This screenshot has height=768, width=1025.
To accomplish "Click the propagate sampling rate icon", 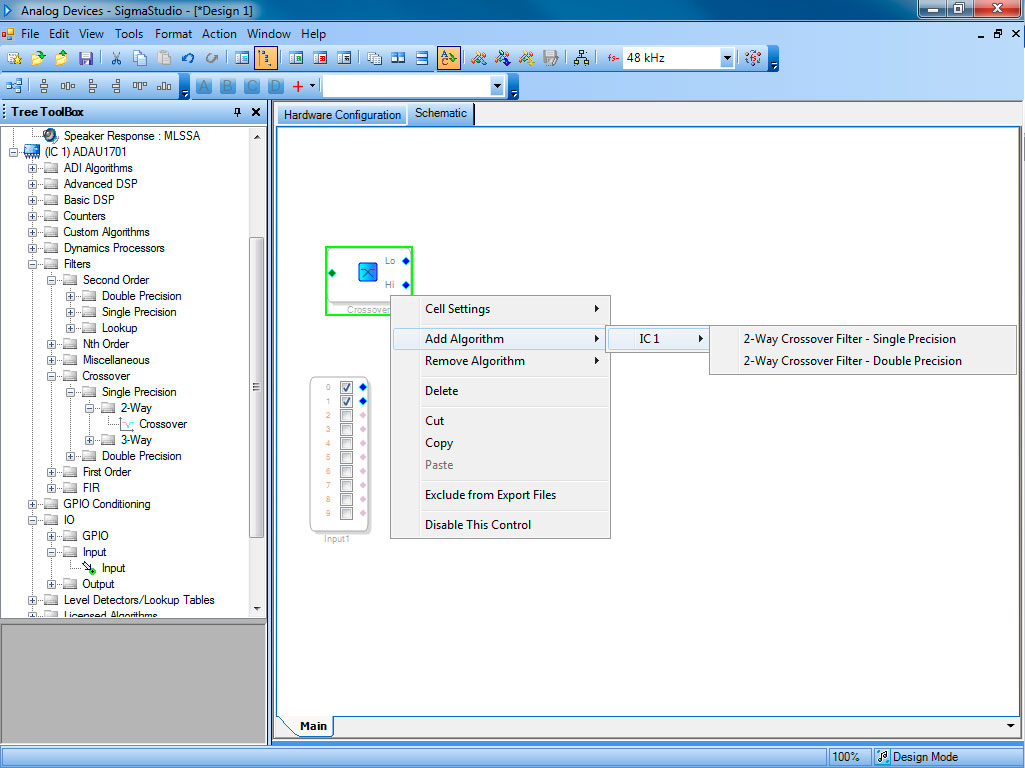I will pos(753,59).
